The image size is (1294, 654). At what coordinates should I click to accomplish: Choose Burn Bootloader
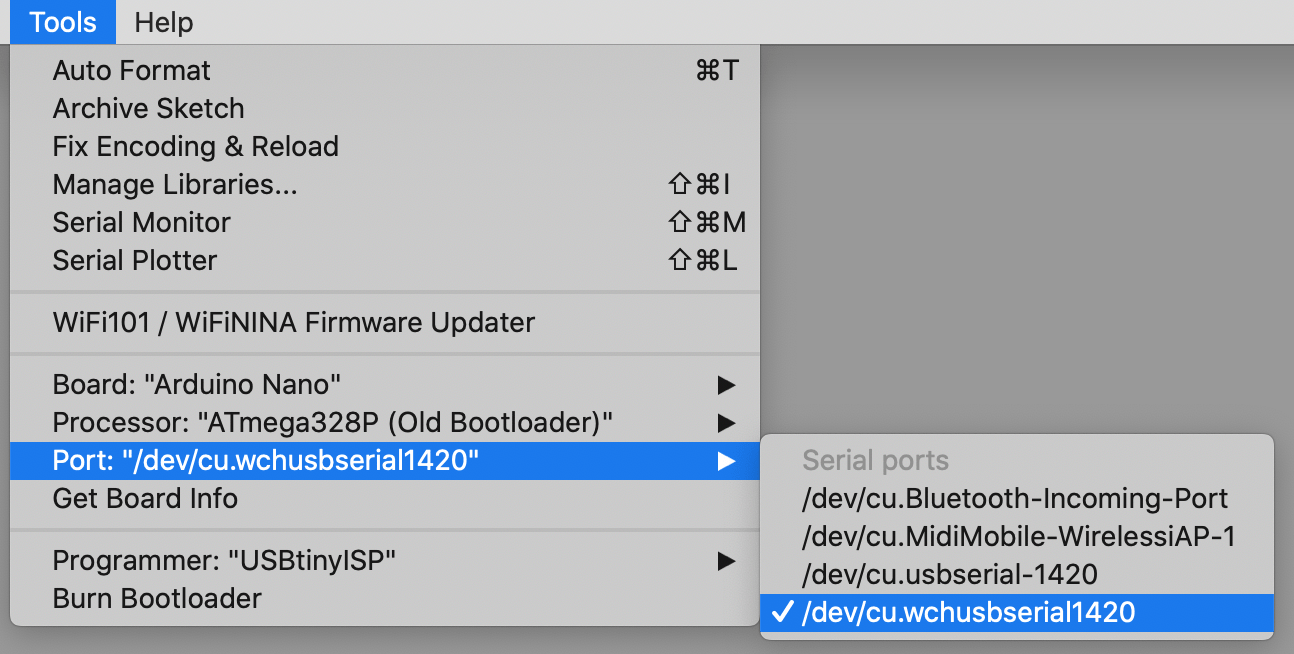coord(385,599)
